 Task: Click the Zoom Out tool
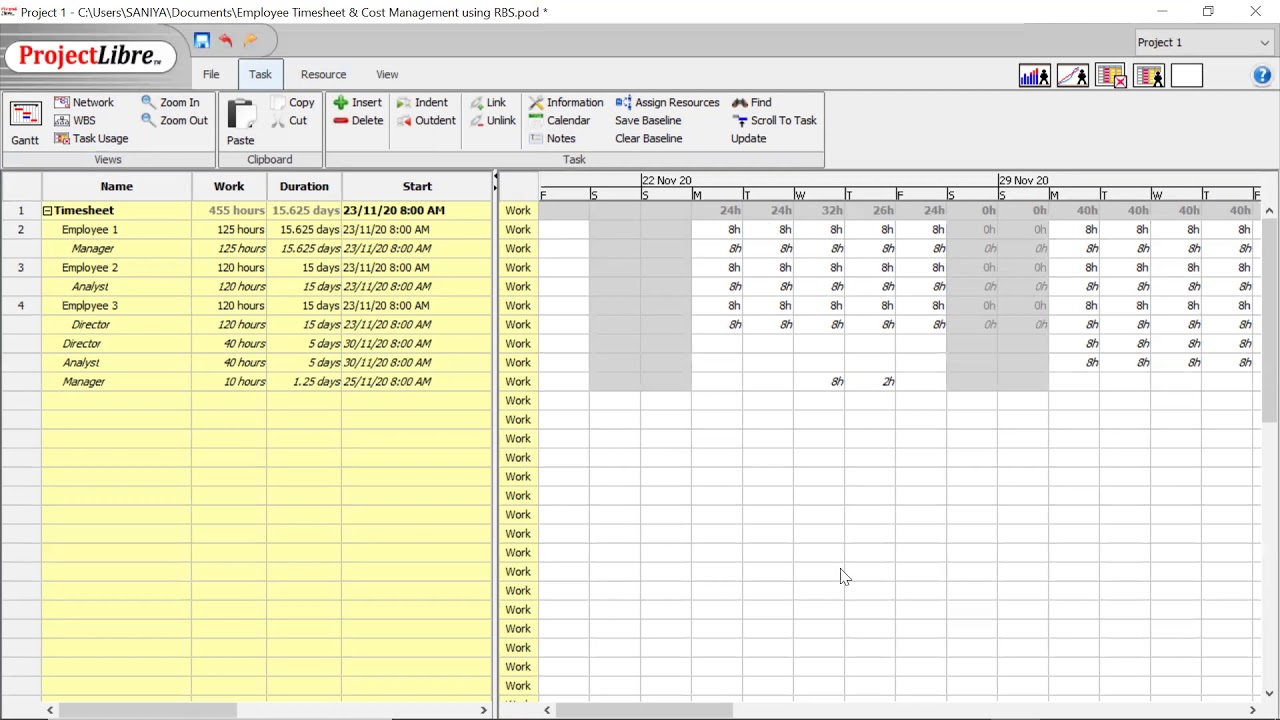pyautogui.click(x=174, y=120)
